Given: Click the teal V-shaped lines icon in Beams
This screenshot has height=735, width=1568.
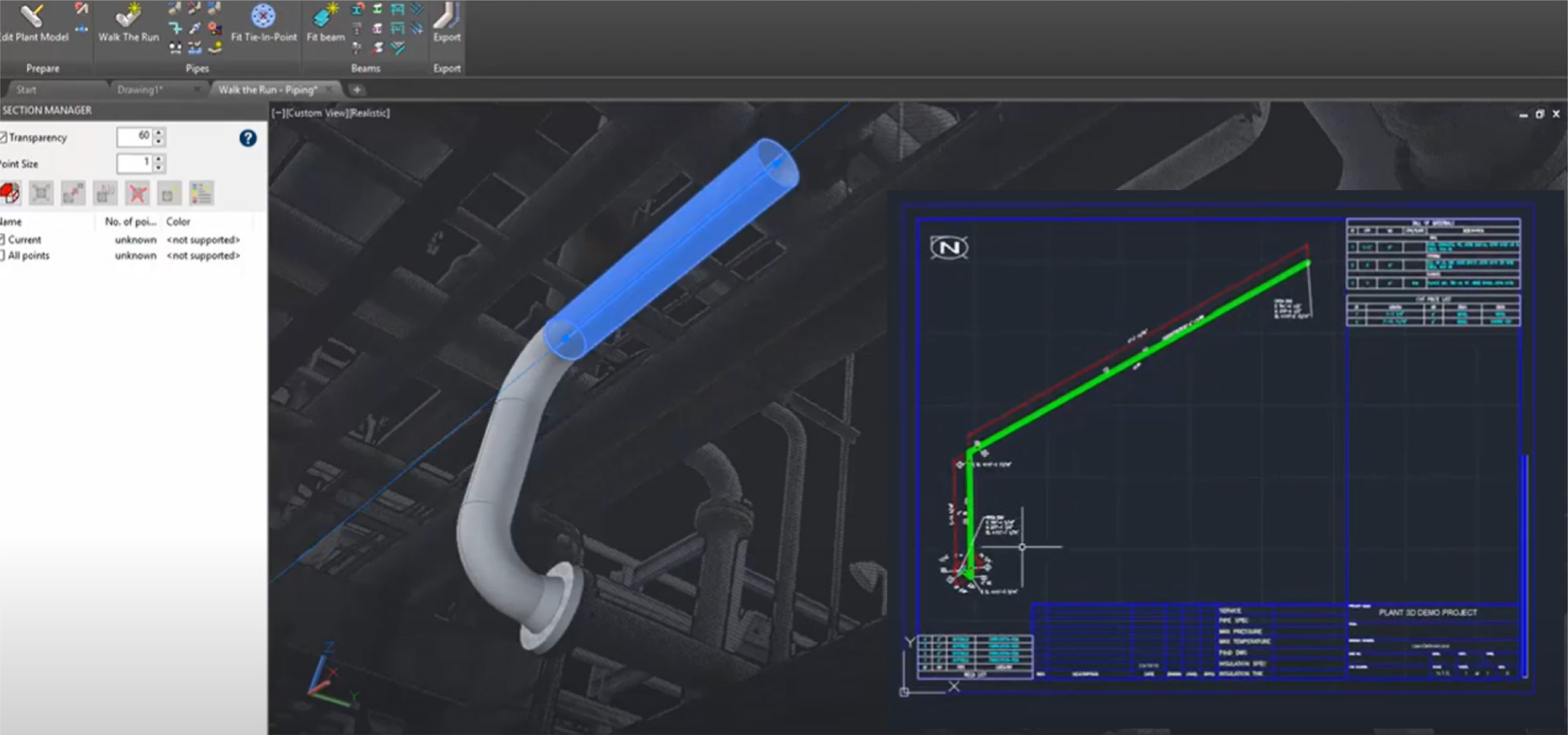Looking at the screenshot, I should (x=397, y=48).
